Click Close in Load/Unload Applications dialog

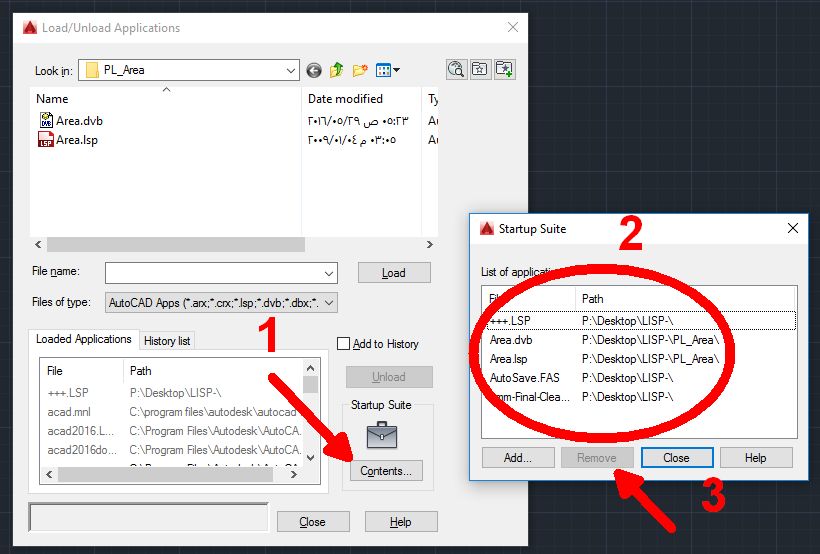(x=313, y=522)
